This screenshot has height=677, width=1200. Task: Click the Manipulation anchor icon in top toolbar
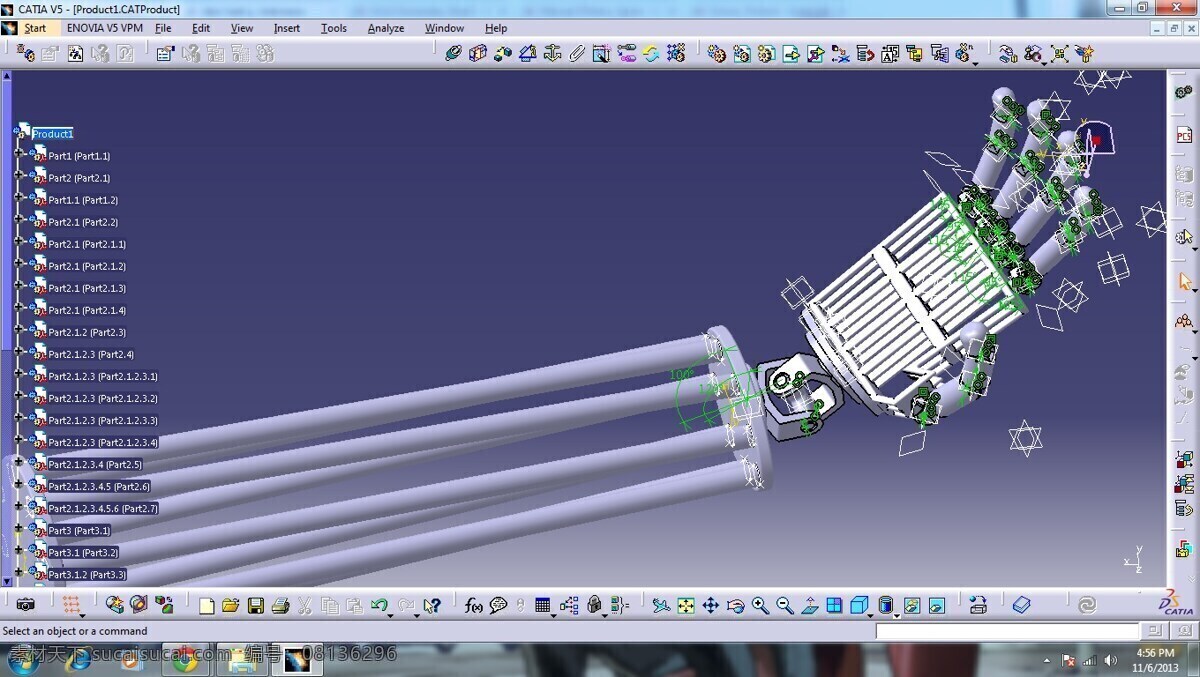[552, 53]
